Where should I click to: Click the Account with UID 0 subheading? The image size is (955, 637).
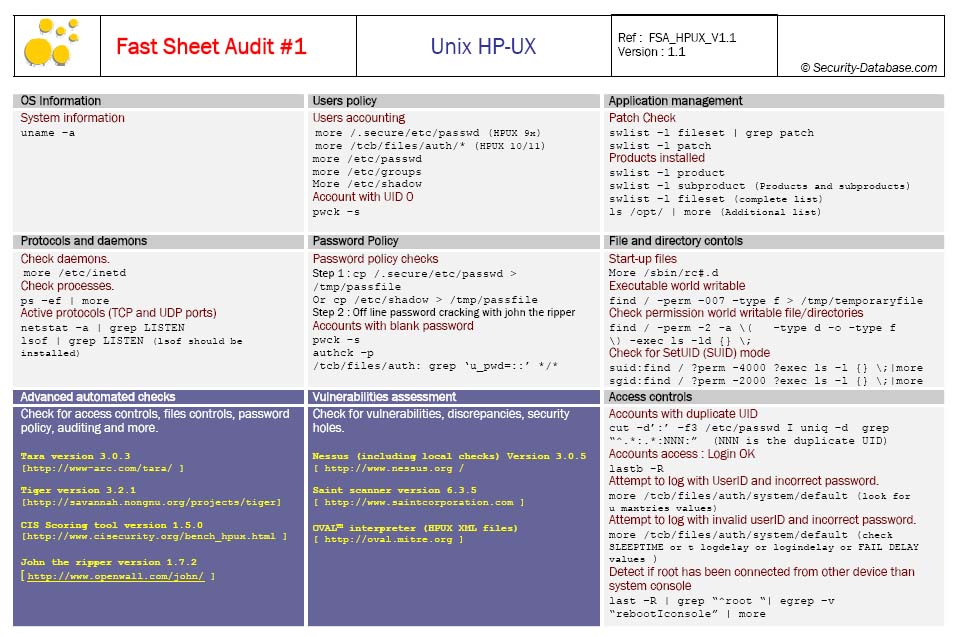click(363, 197)
